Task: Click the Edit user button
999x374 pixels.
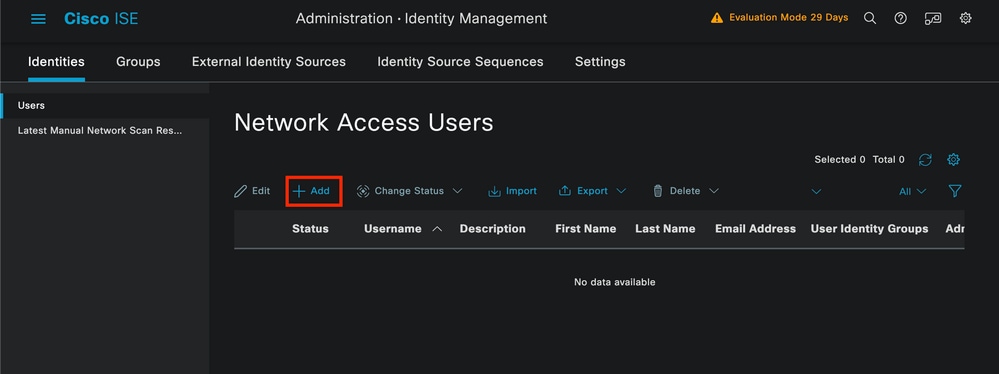Action: click(252, 191)
